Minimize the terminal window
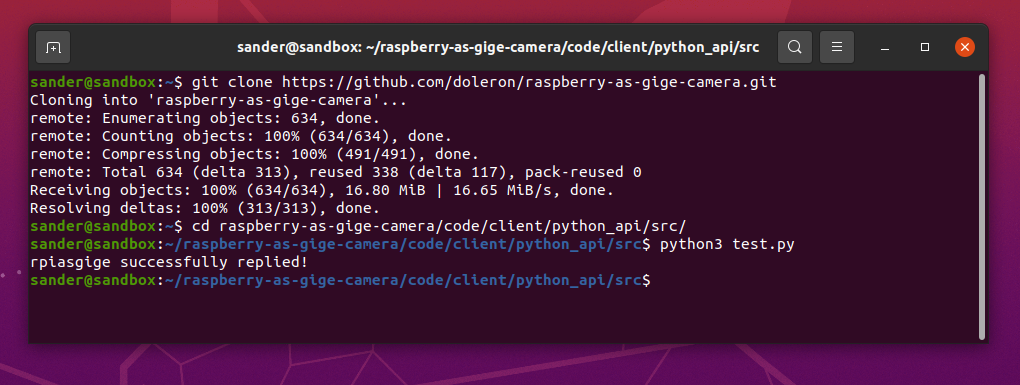Viewport: 1020px width, 385px height. pyautogui.click(x=884, y=47)
